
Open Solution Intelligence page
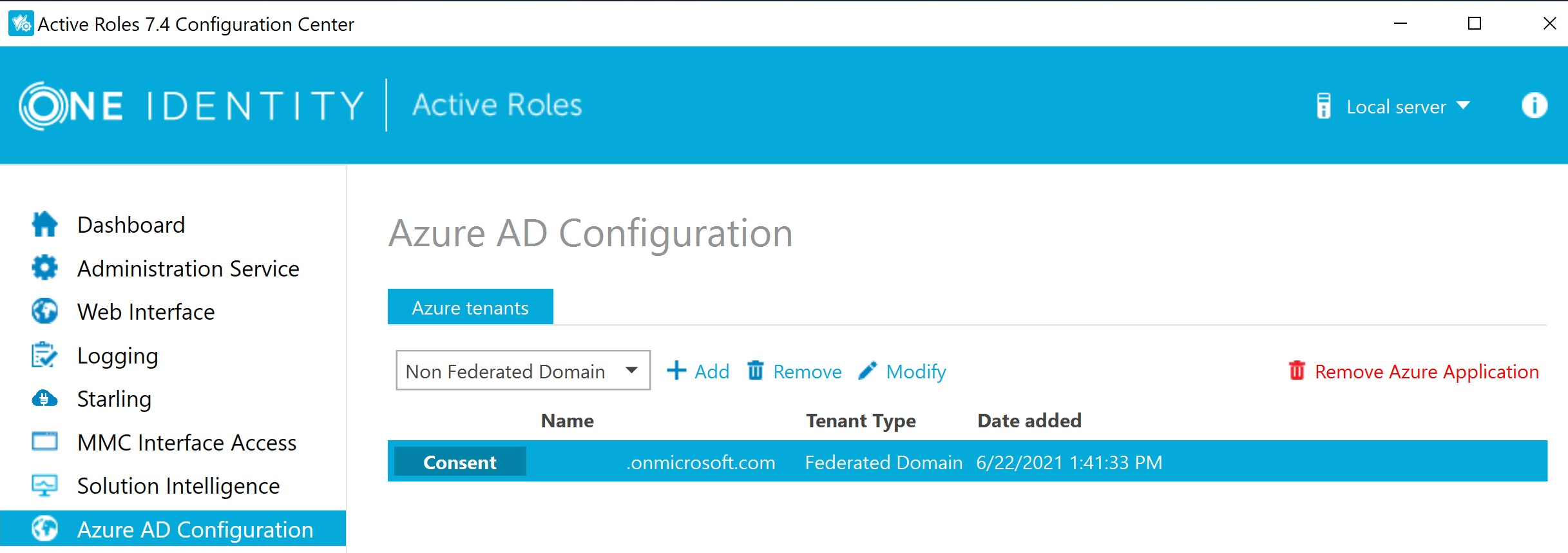pyautogui.click(x=178, y=486)
